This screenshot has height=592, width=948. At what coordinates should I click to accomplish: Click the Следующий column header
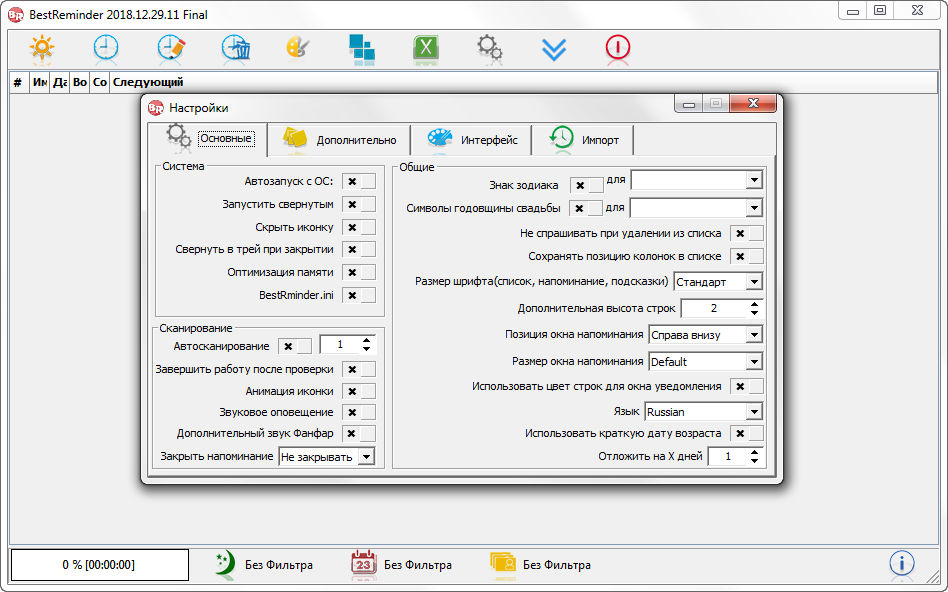pyautogui.click(x=524, y=82)
